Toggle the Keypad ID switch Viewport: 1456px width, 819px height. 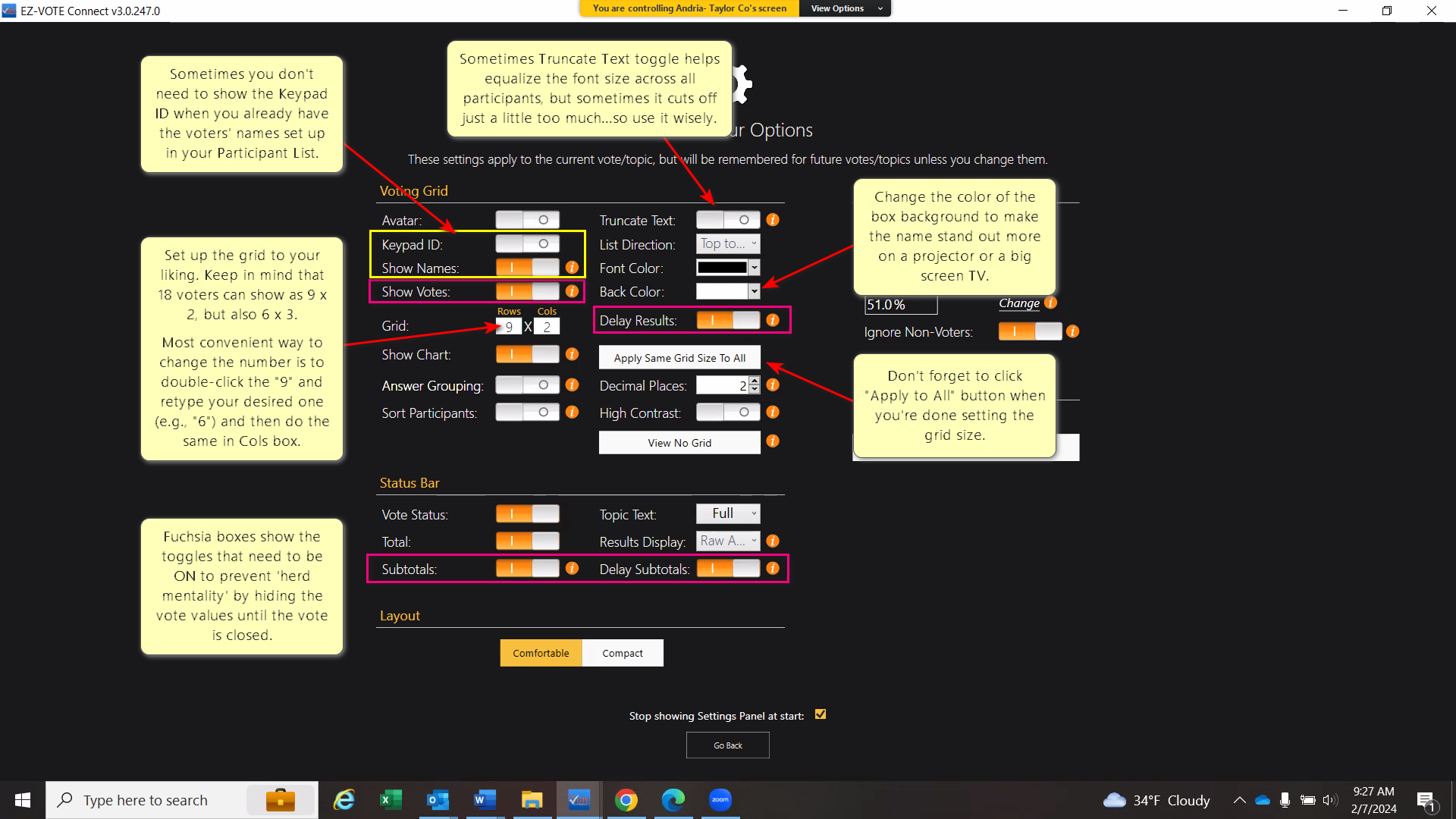click(x=527, y=244)
